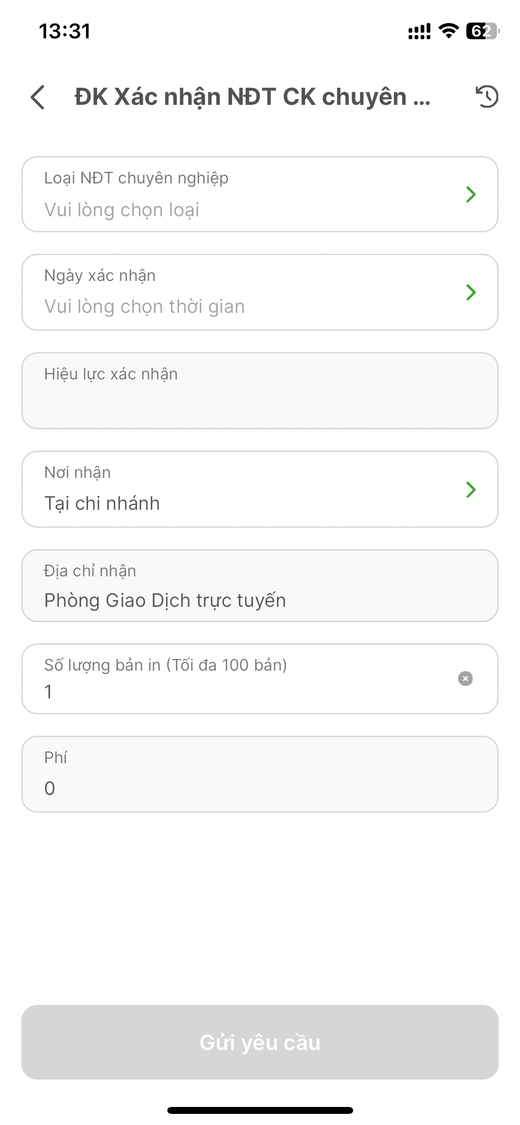520x1125 pixels.
Task: Tap the Hiệu lực xác nhận field
Action: (260, 390)
